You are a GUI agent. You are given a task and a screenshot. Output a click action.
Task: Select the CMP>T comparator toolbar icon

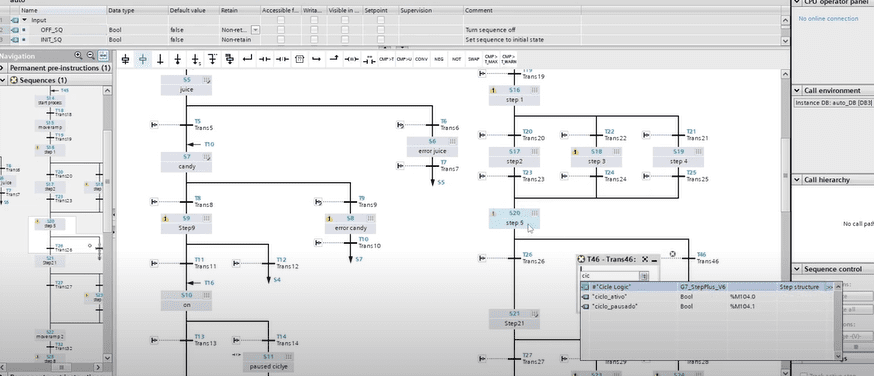click(386, 58)
